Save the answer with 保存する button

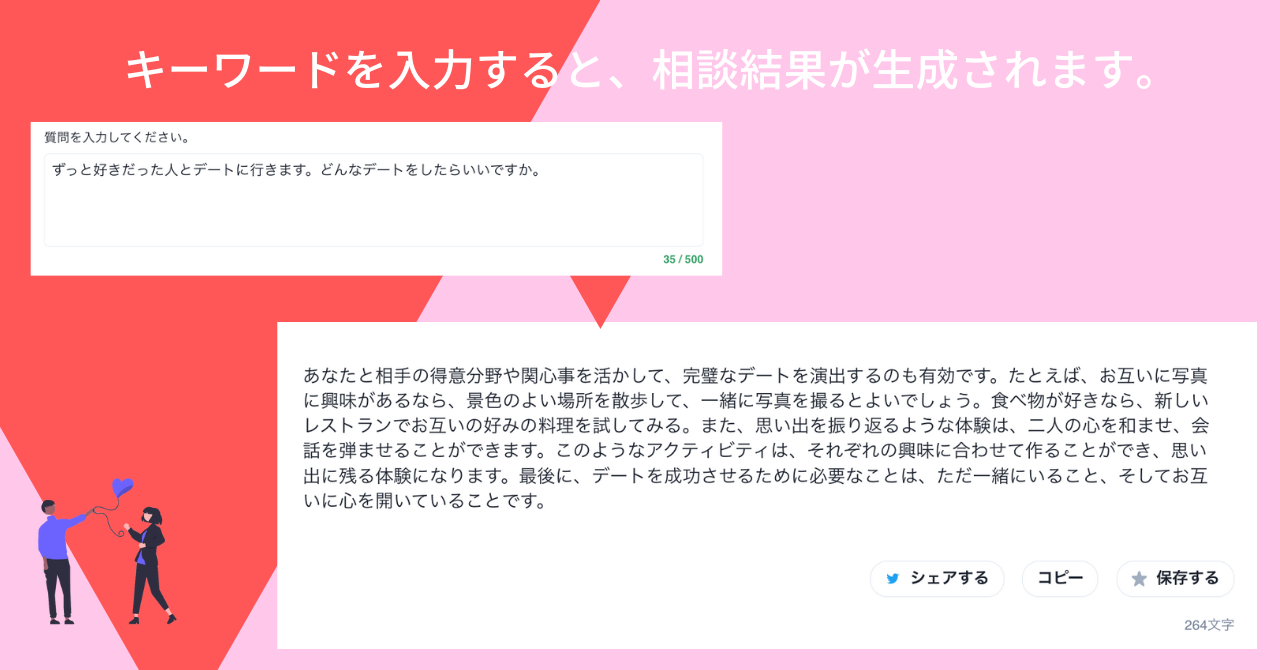(x=1175, y=579)
